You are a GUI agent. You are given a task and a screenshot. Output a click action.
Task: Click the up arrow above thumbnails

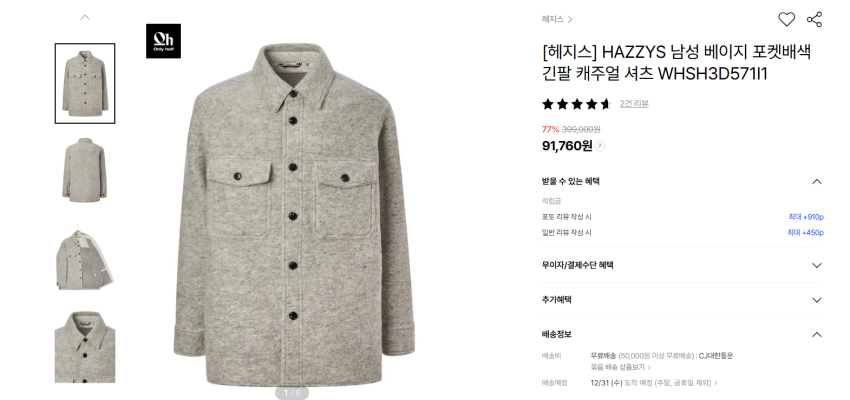pos(85,17)
